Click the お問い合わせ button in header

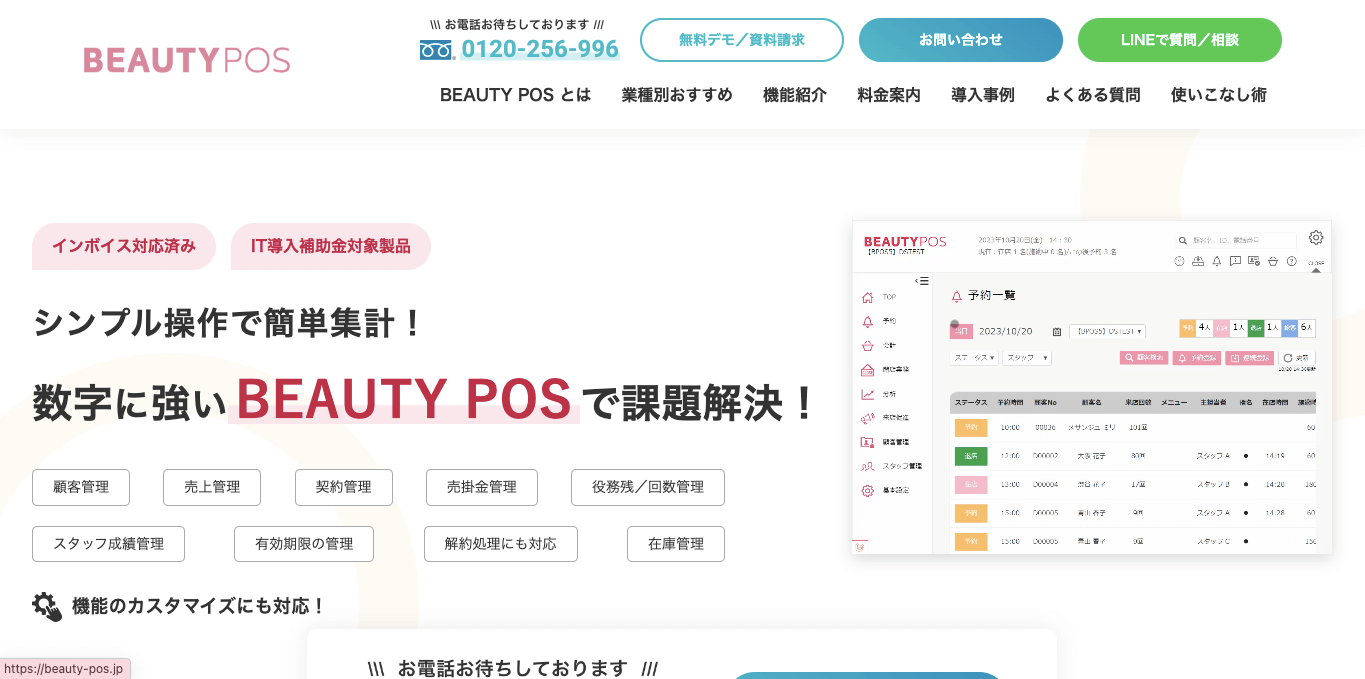coord(961,40)
